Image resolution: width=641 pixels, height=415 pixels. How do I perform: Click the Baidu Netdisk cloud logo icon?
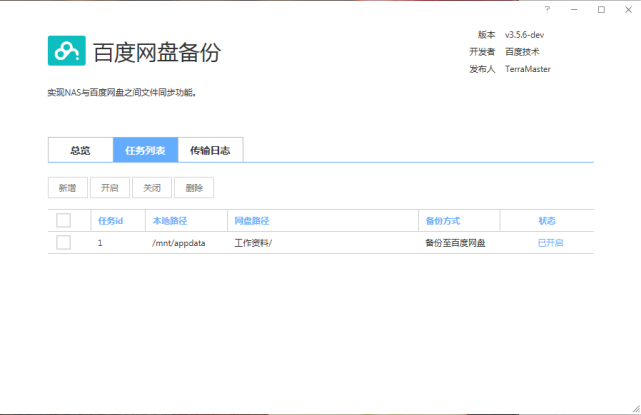pyautogui.click(x=66, y=51)
